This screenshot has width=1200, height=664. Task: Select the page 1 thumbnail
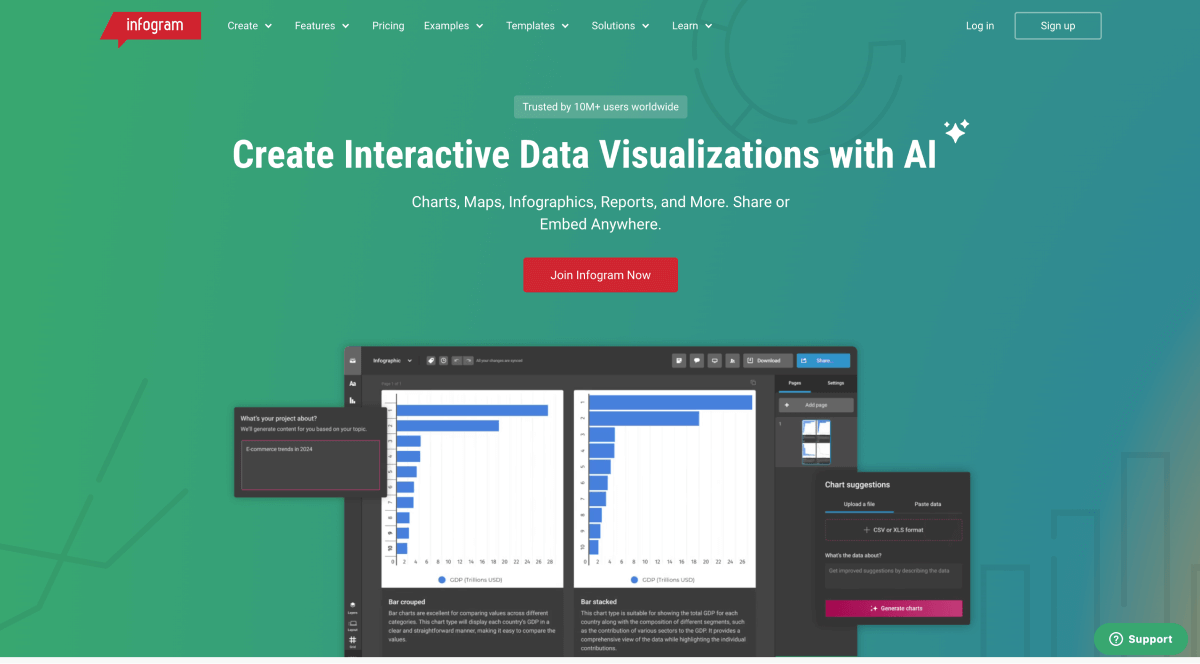[x=816, y=441]
